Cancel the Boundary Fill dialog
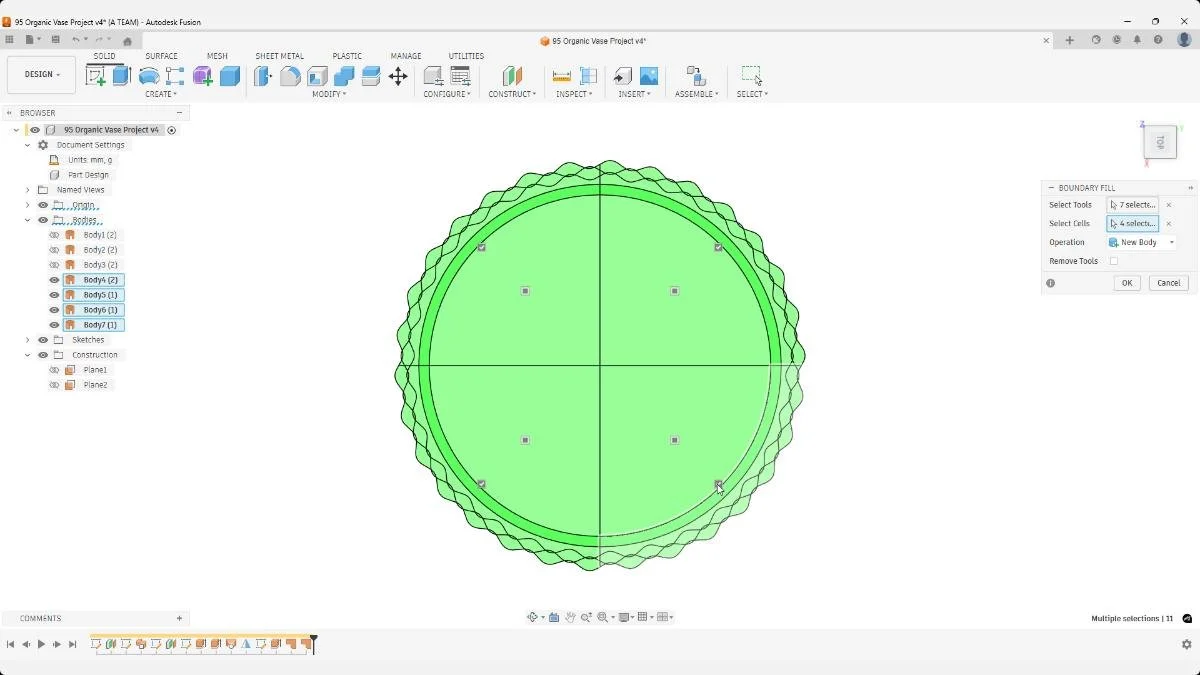Image resolution: width=1200 pixels, height=675 pixels. pyautogui.click(x=1167, y=282)
